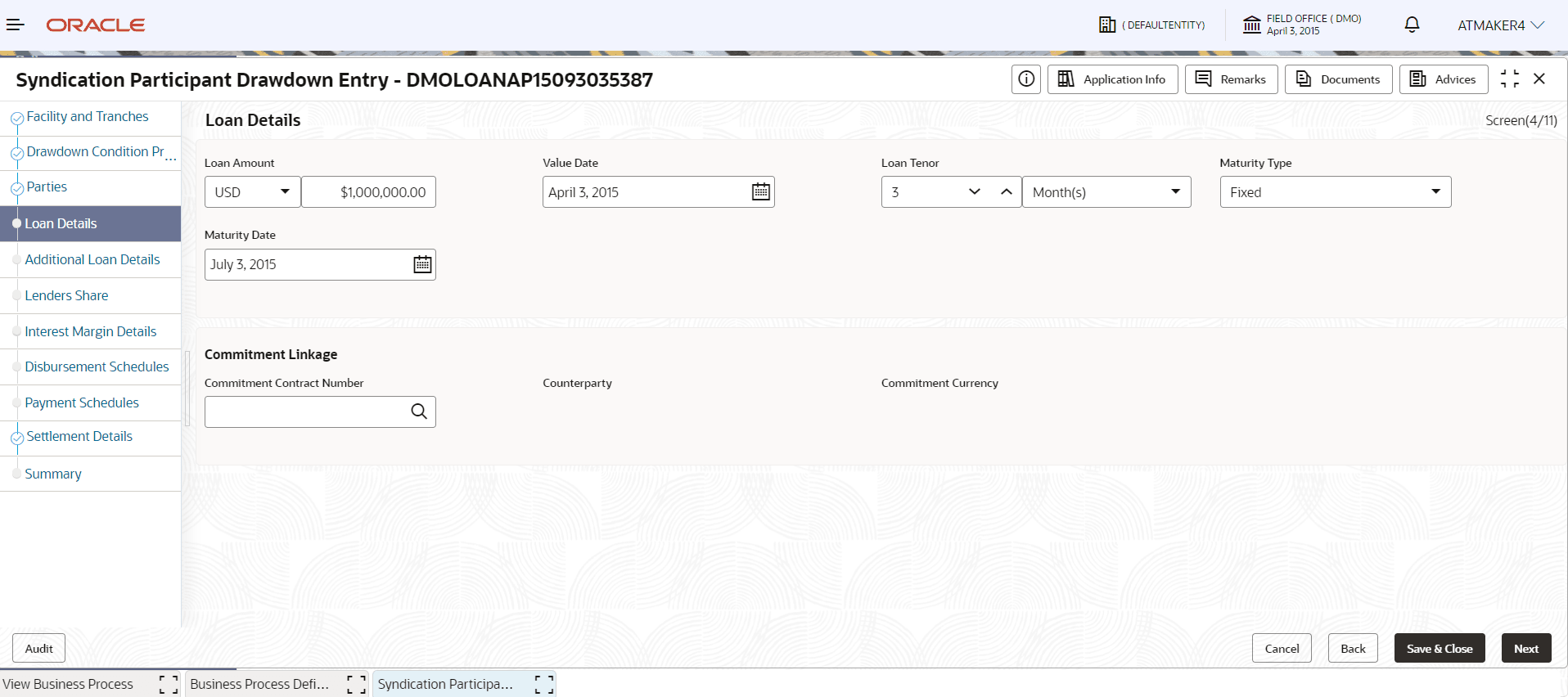Open the Month(s) tenor unit dropdown
This screenshot has width=1568, height=697.
[1106, 192]
